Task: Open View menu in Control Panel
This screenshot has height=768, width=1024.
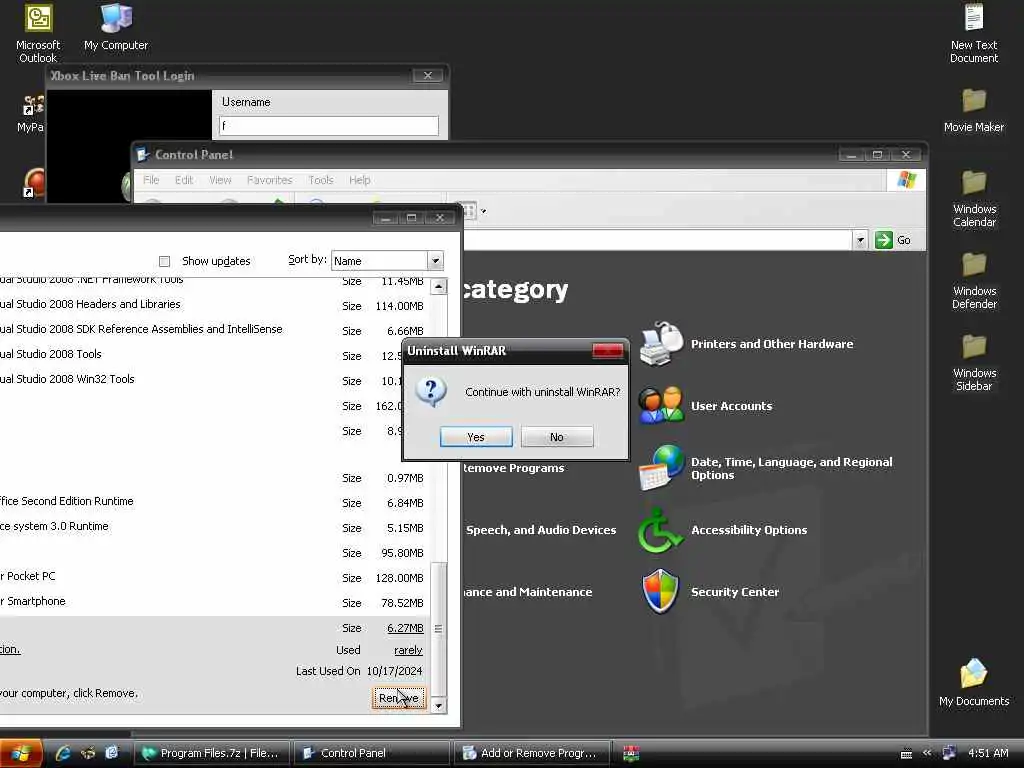Action: click(220, 180)
